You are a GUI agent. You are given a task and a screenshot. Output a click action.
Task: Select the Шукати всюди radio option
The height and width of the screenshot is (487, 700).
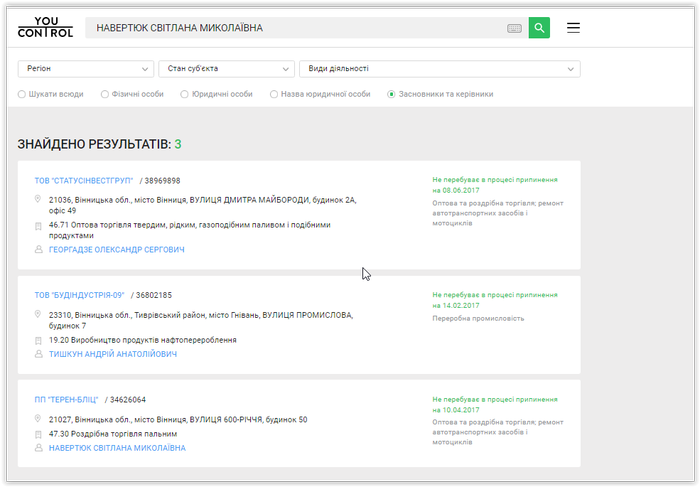click(21, 94)
